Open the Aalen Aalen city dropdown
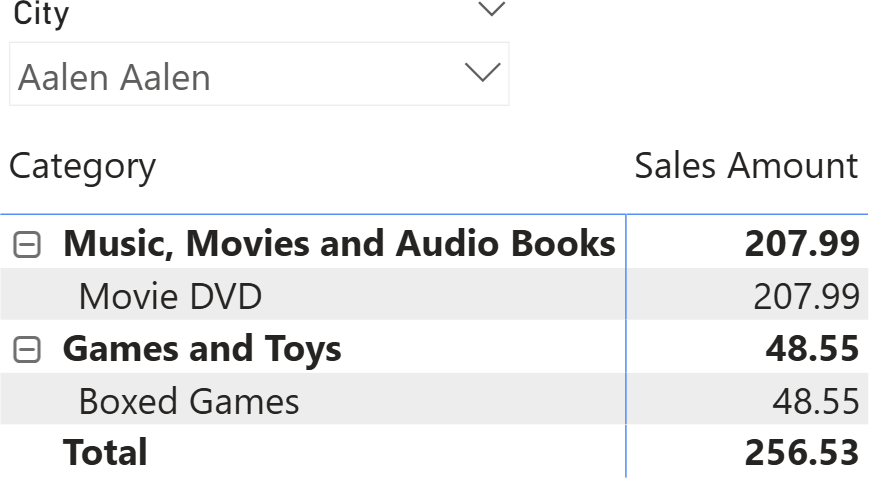The height and width of the screenshot is (478, 869). 259,74
